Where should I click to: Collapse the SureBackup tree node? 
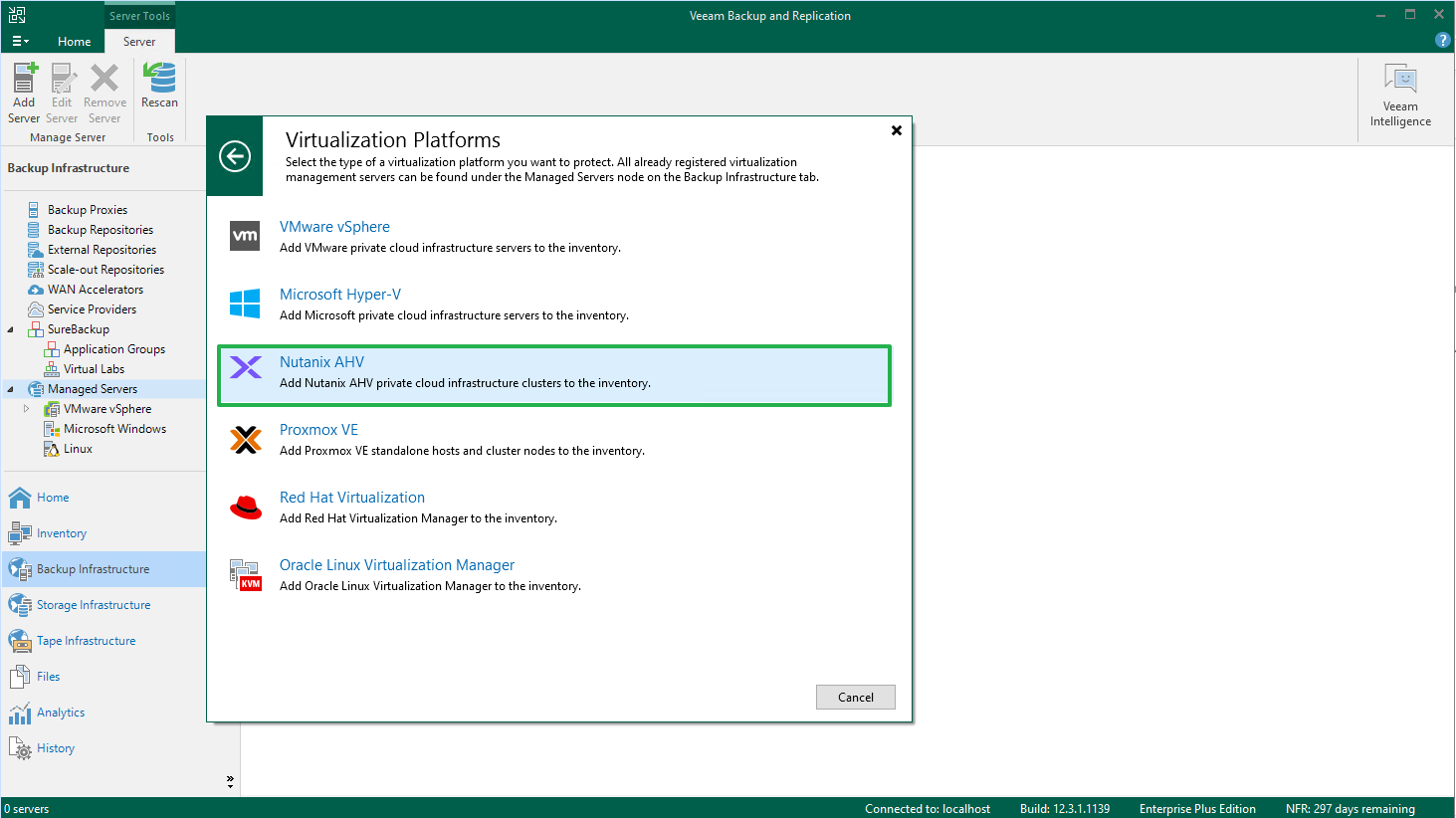pyautogui.click(x=11, y=329)
